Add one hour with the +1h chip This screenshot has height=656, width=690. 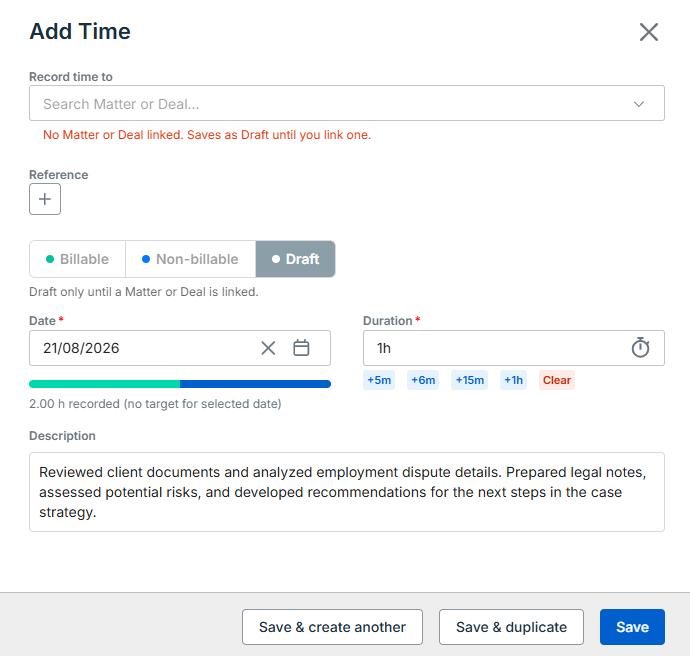513,380
